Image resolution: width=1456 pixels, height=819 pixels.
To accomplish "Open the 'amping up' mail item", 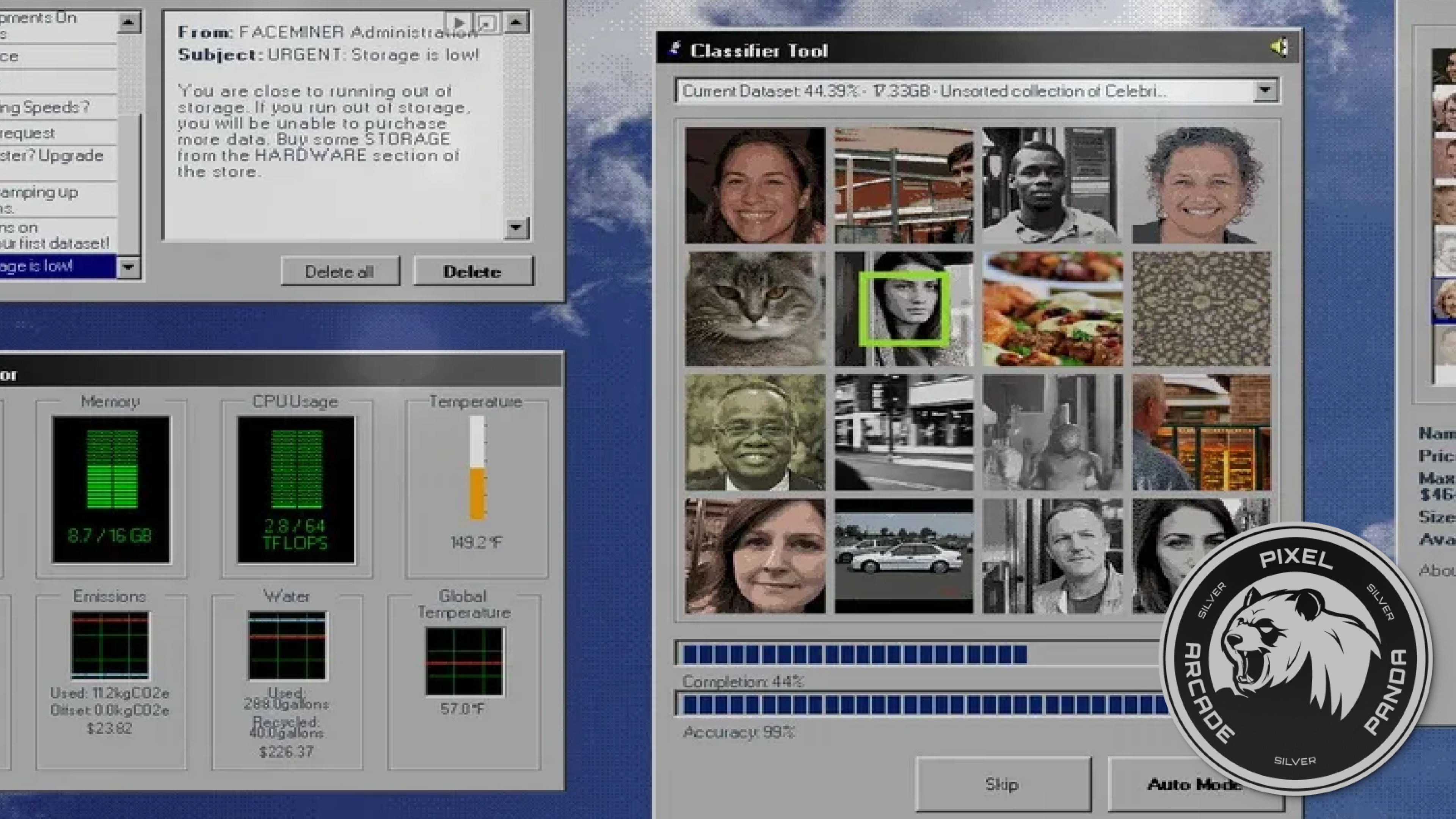I will pos(58,199).
